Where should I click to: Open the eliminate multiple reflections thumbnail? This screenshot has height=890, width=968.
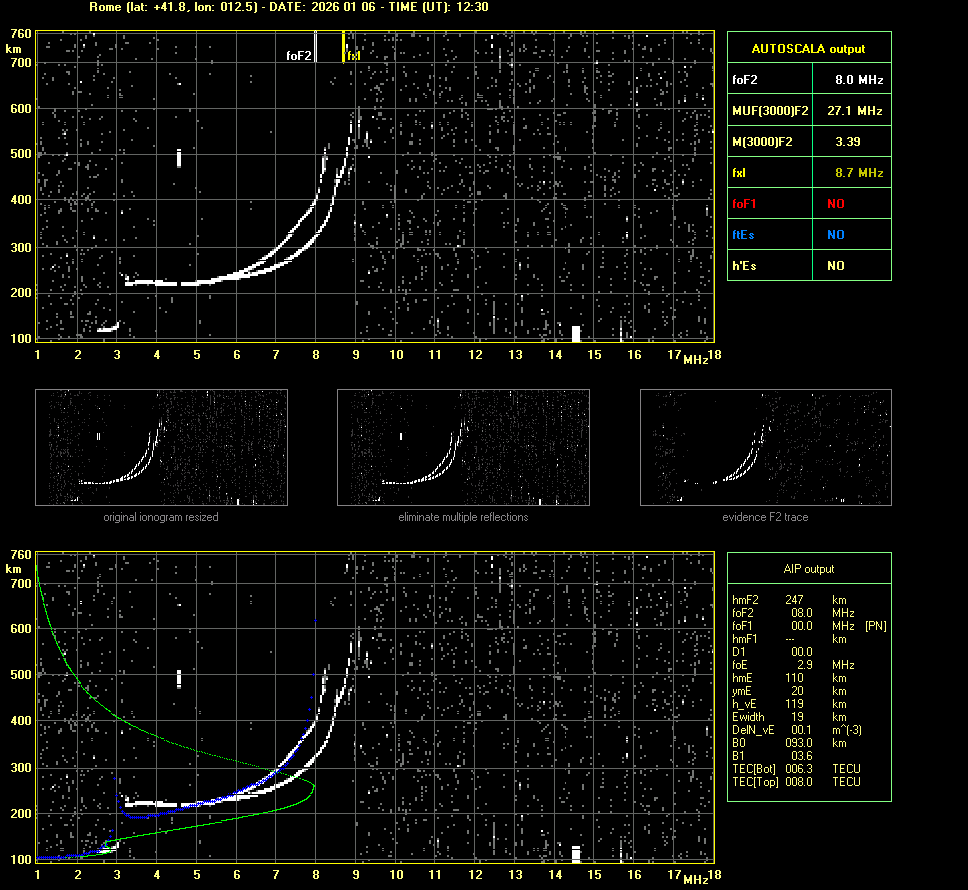pyautogui.click(x=463, y=447)
